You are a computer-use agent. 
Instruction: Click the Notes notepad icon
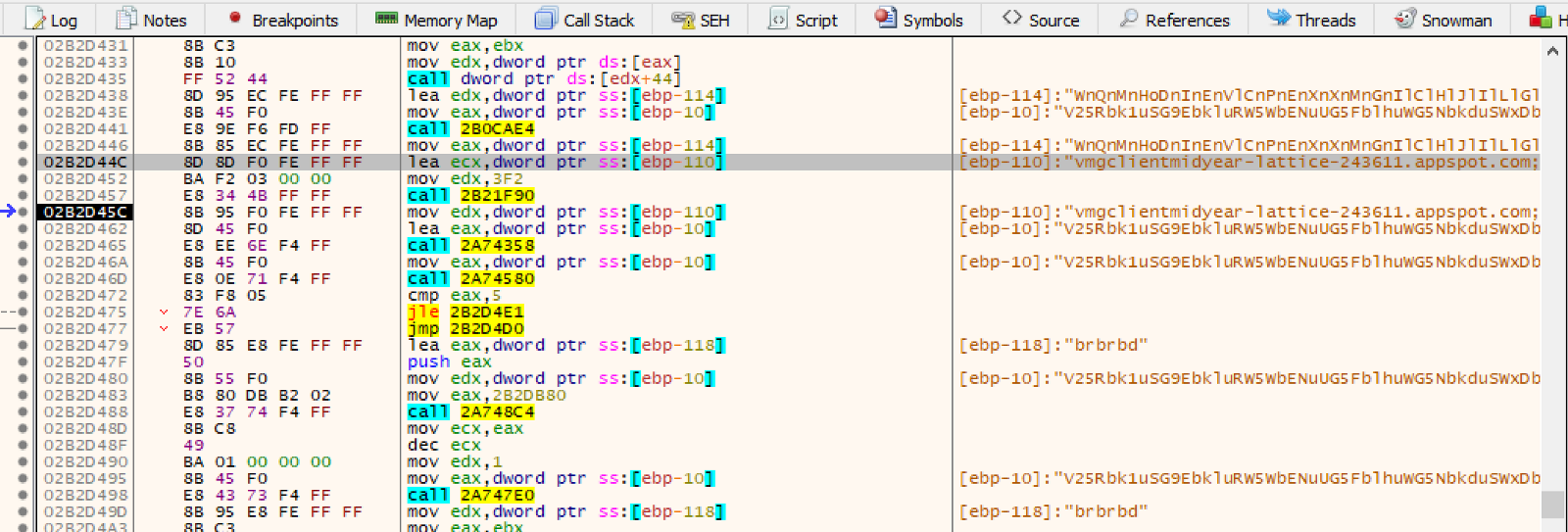[126, 20]
